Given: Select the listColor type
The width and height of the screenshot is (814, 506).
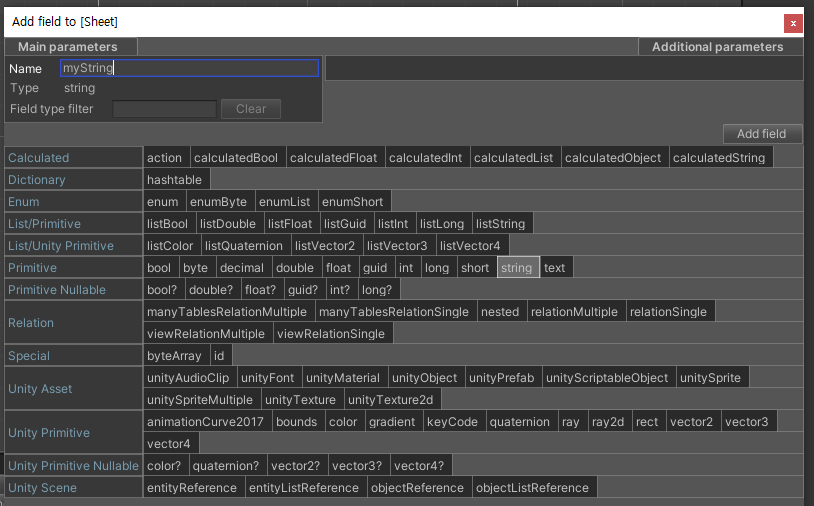Looking at the screenshot, I should (170, 246).
